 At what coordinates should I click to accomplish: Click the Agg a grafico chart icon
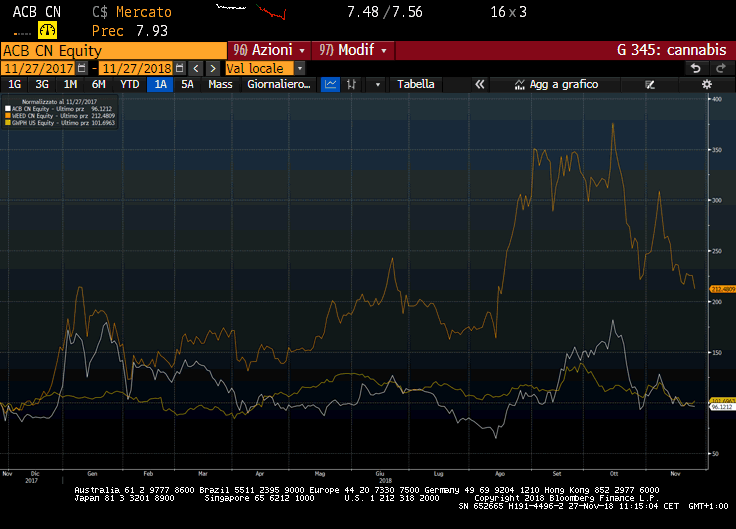pyautogui.click(x=519, y=84)
